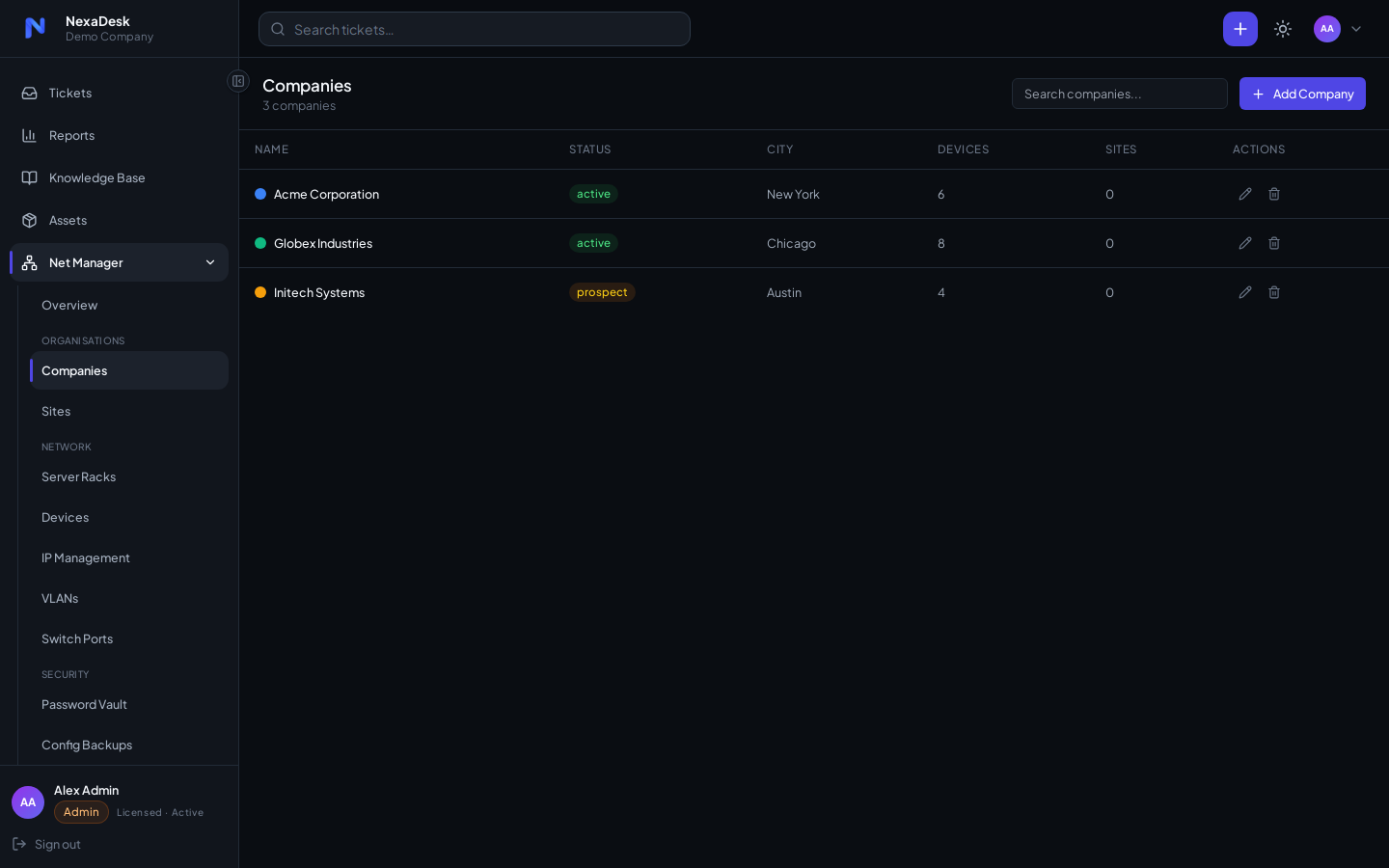Viewport: 1389px width, 868px height.
Task: Focus the Search companies field
Action: 1120,94
